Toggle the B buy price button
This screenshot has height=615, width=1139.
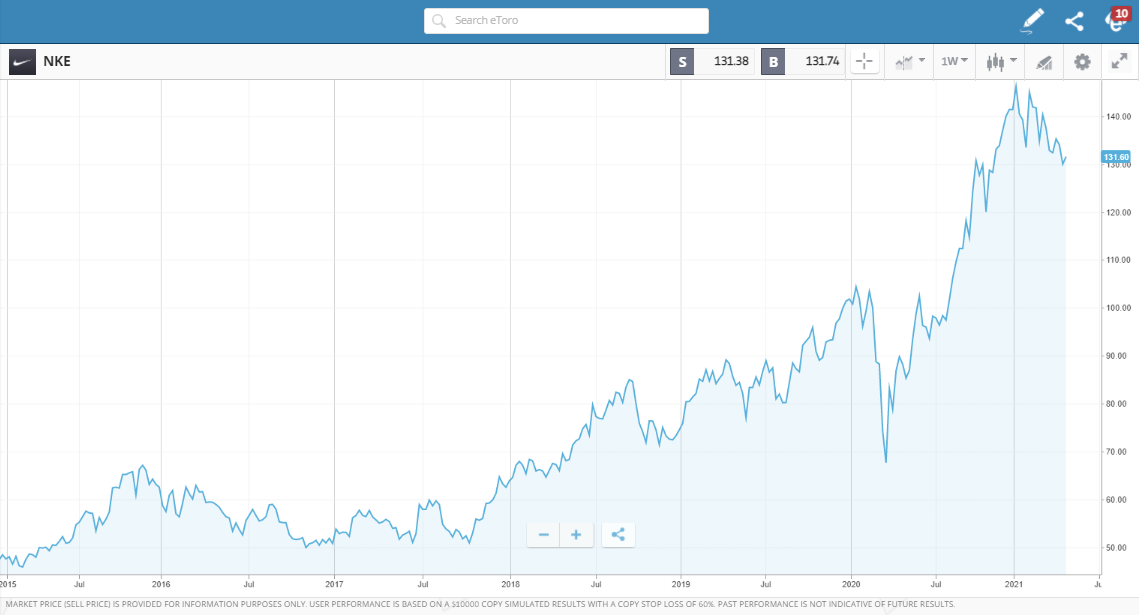pyautogui.click(x=773, y=61)
